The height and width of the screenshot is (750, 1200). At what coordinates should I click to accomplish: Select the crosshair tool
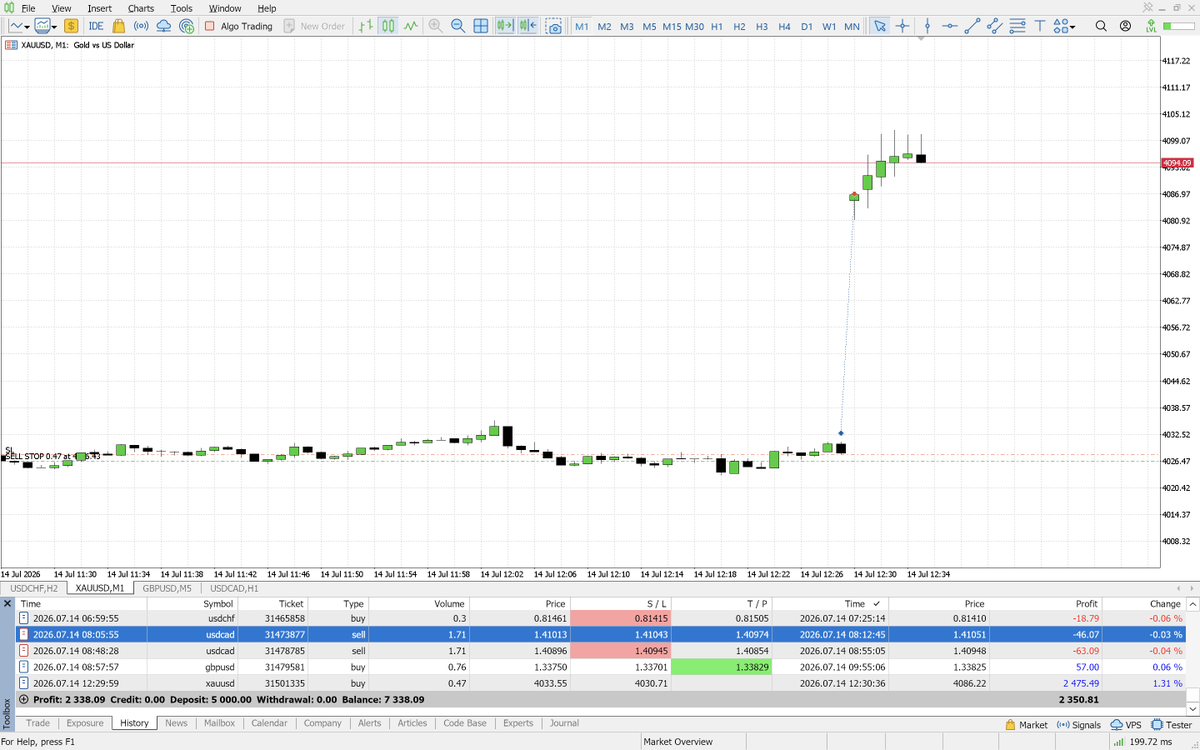click(x=902, y=26)
